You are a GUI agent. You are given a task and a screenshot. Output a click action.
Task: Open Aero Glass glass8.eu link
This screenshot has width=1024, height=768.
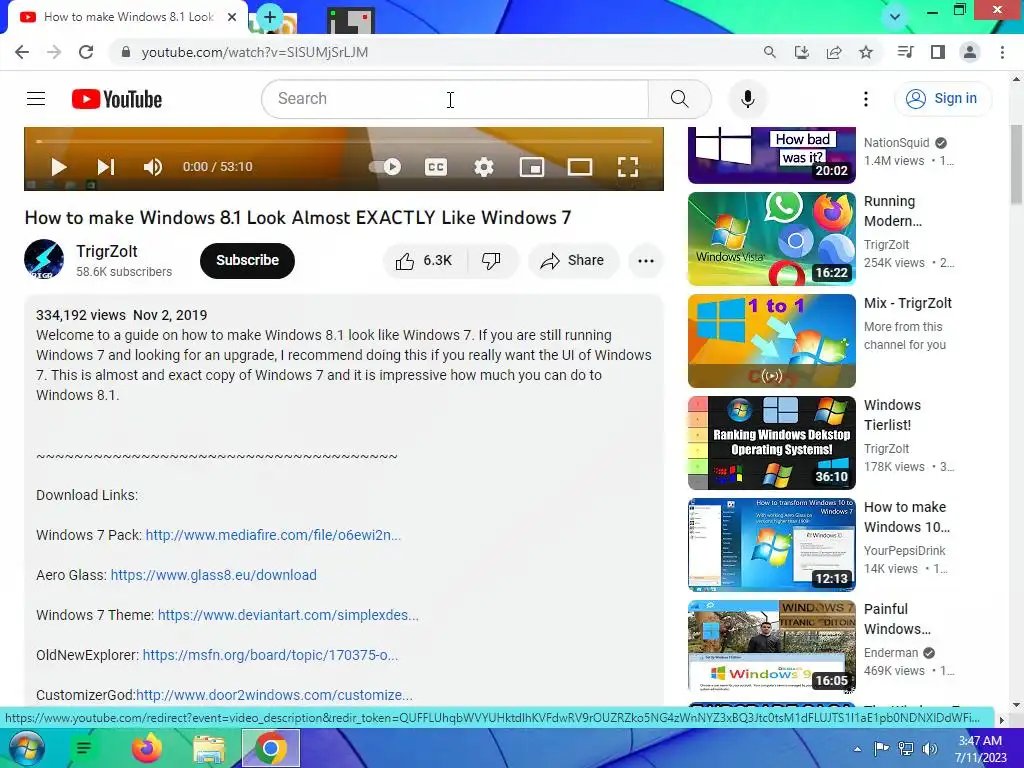pyautogui.click(x=214, y=575)
